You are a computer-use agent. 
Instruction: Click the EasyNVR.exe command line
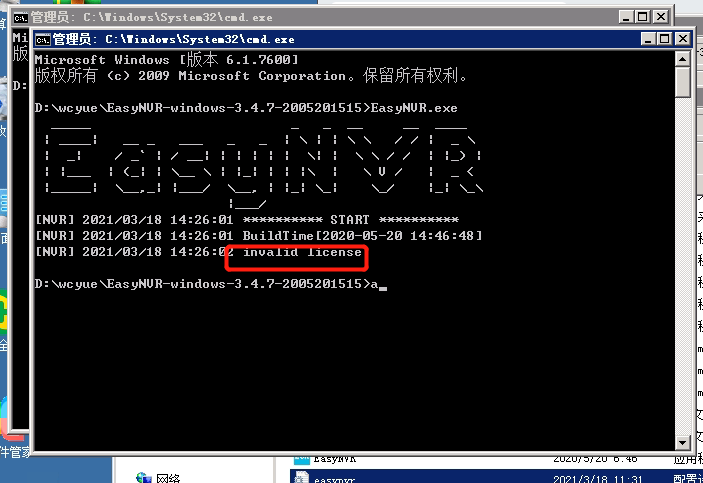(246, 108)
